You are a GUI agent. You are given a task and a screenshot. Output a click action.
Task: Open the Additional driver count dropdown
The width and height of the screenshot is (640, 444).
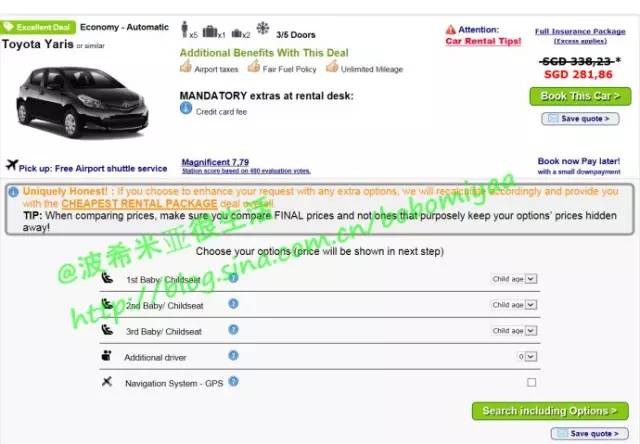(x=527, y=356)
